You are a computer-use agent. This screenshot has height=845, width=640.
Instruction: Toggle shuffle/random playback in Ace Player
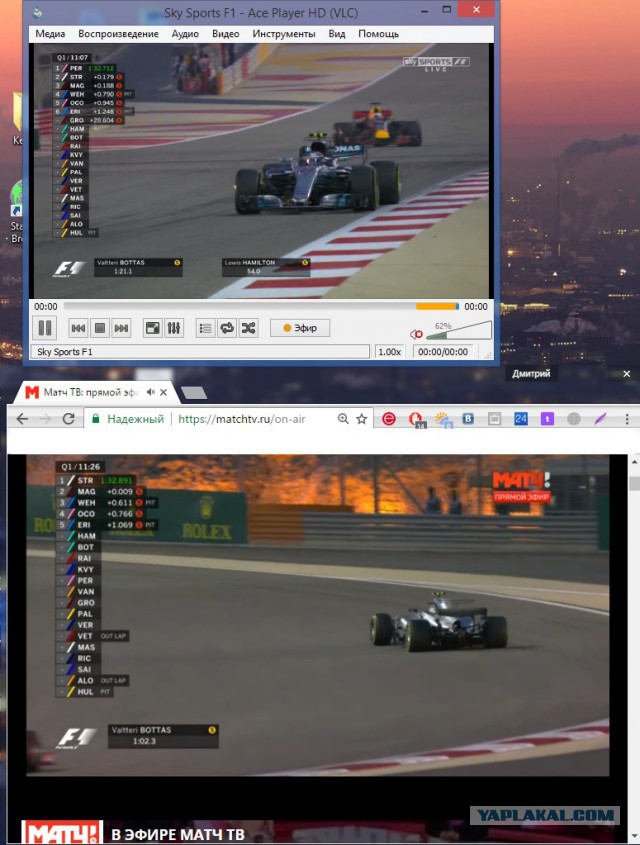(x=248, y=328)
